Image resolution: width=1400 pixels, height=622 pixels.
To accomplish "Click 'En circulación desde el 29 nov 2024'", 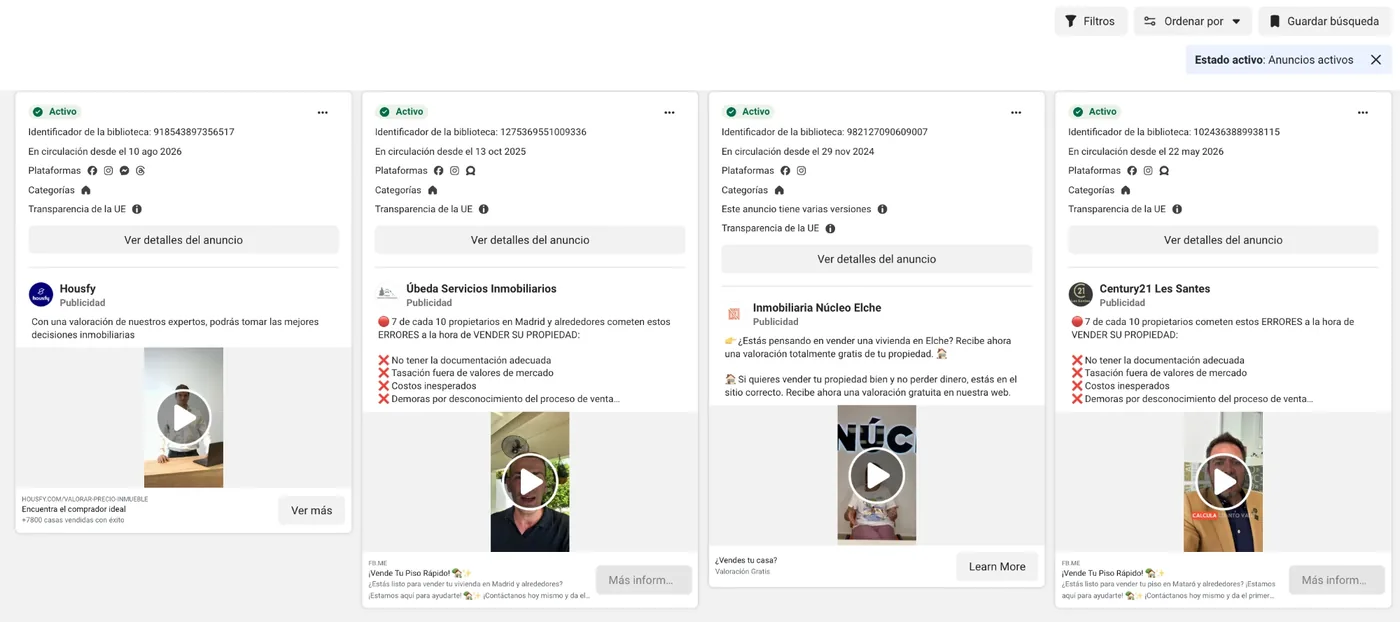I will (798, 152).
